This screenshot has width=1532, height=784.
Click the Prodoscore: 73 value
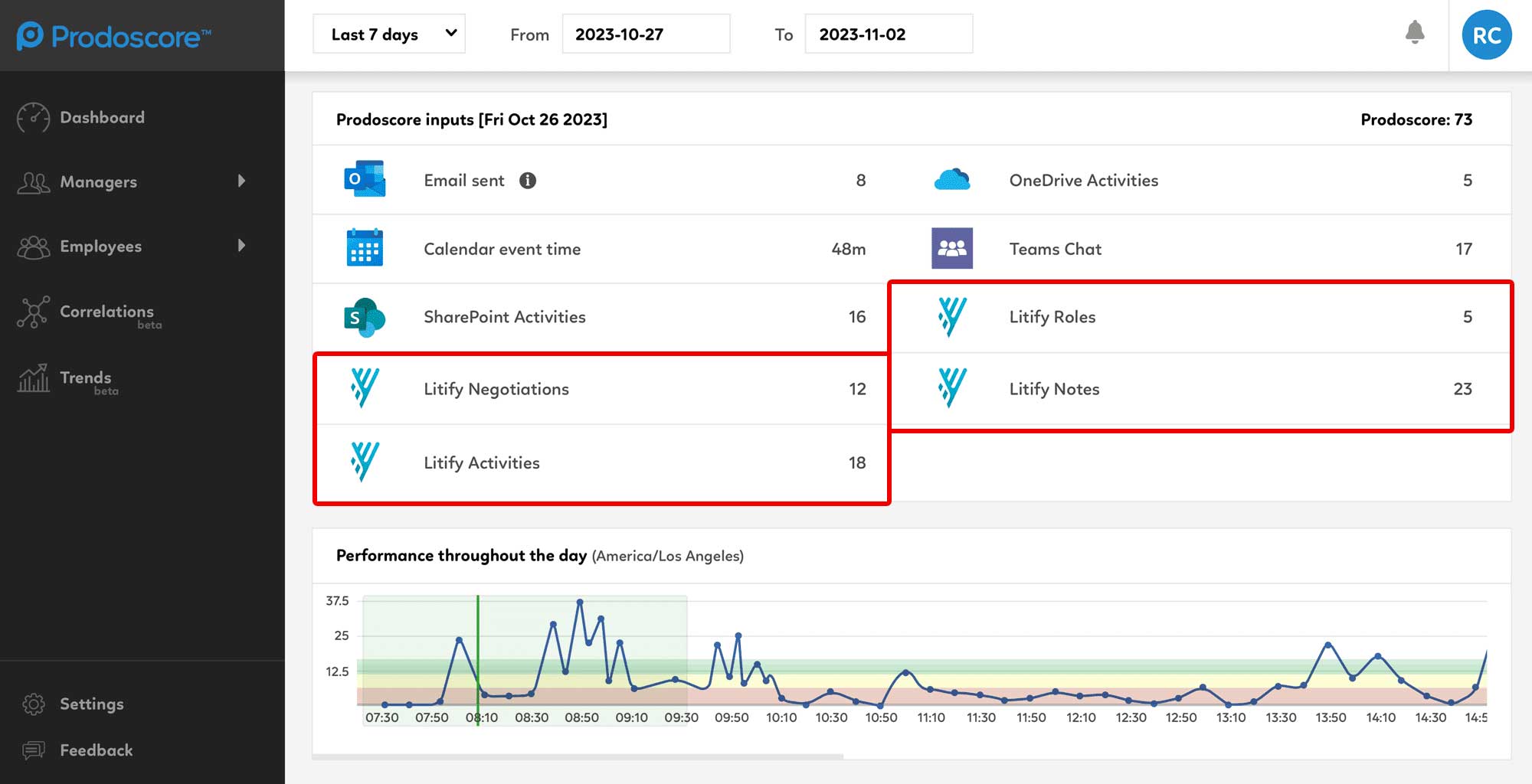(x=1416, y=119)
